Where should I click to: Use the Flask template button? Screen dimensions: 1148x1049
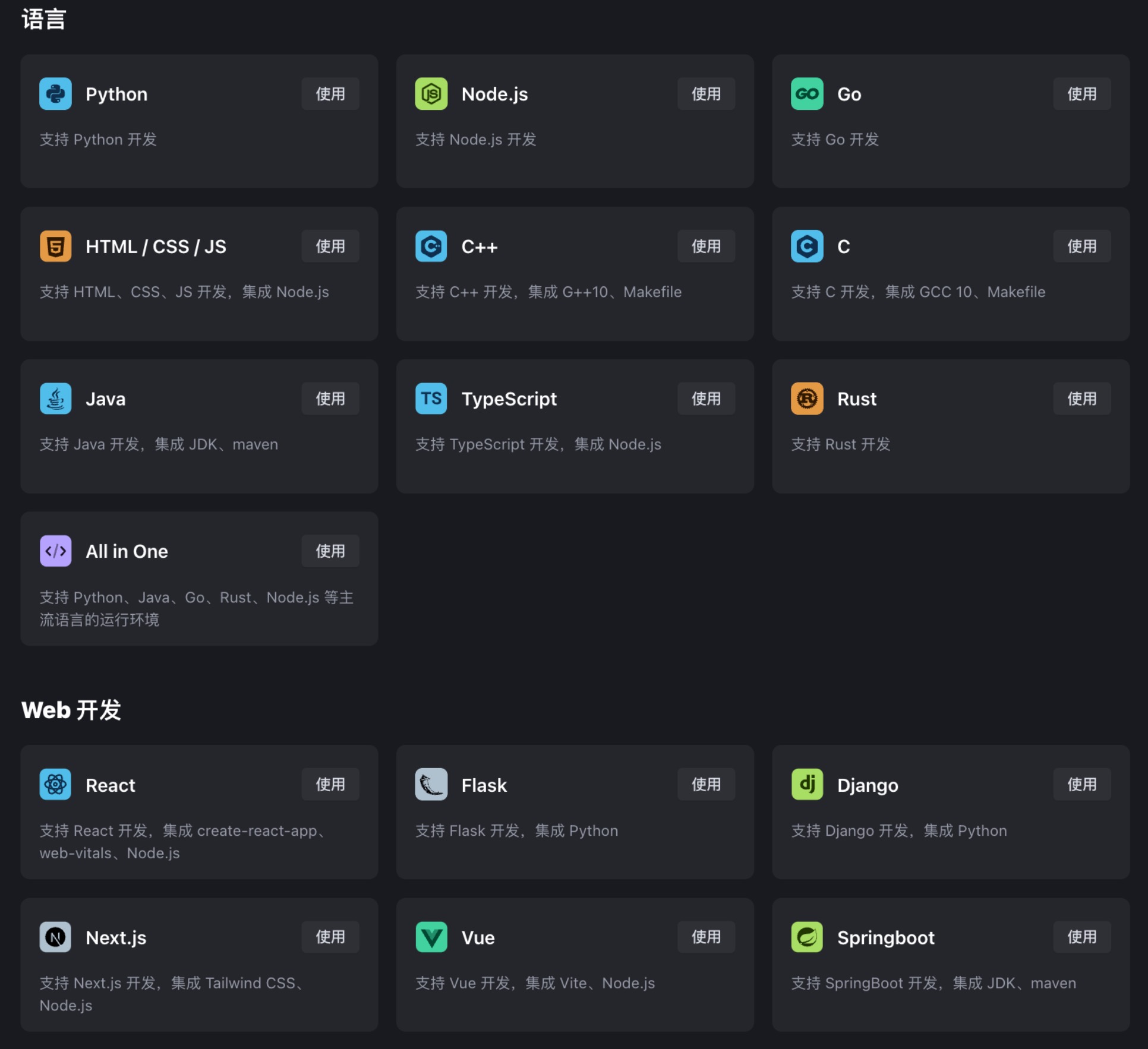click(705, 784)
